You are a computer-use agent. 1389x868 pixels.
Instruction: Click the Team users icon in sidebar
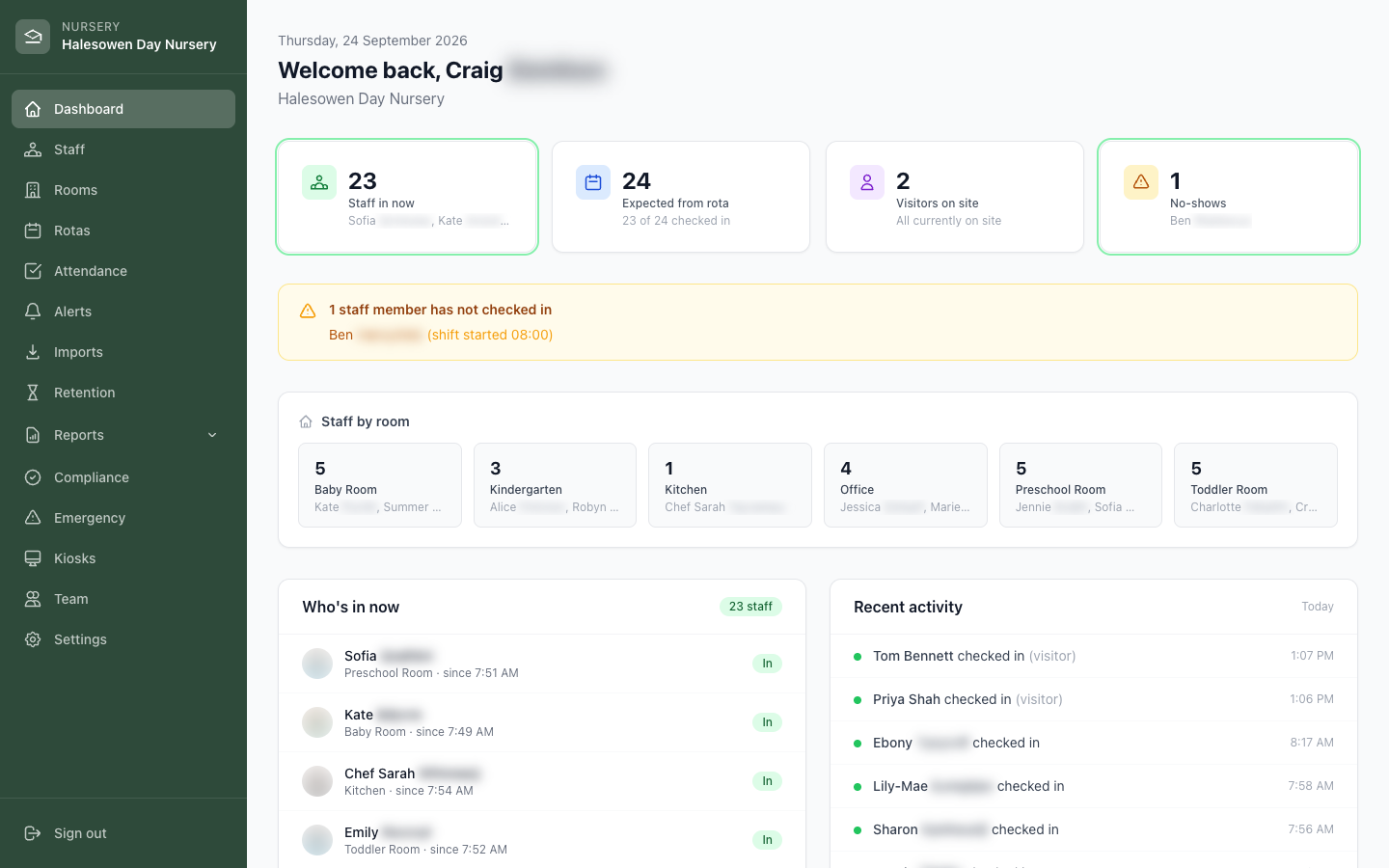point(33,599)
